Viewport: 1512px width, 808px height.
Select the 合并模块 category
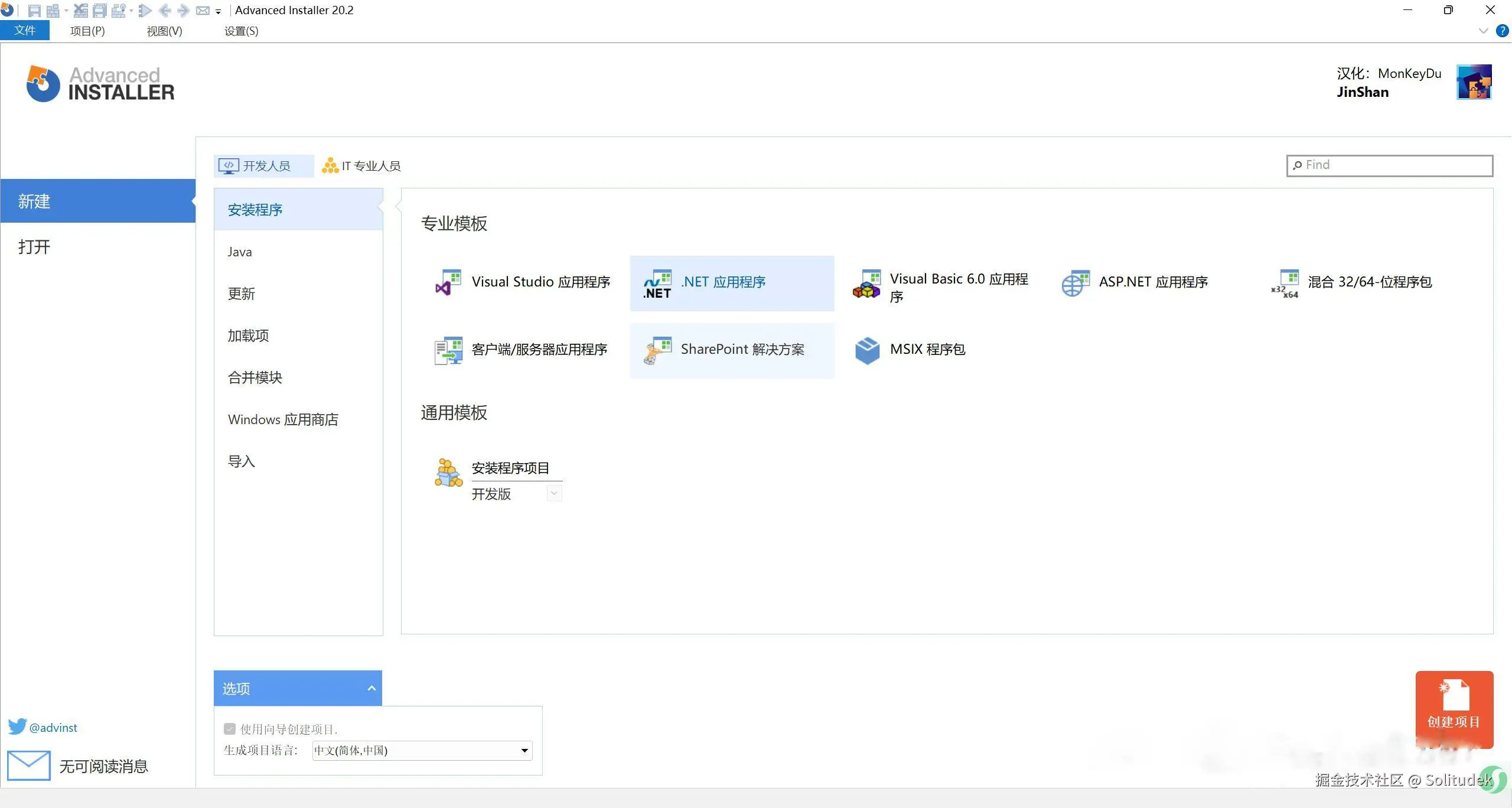(x=298, y=377)
